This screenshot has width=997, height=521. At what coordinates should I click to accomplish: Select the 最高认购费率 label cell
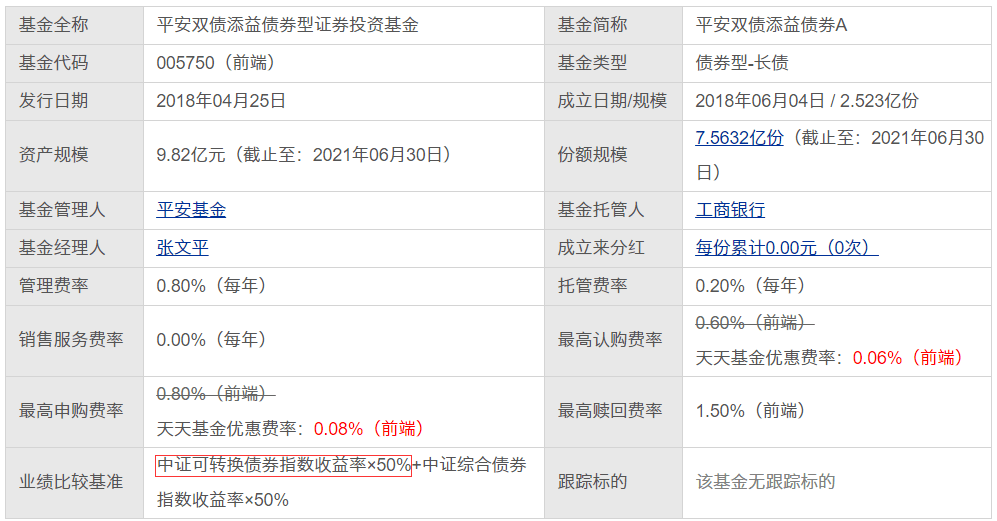[614, 341]
